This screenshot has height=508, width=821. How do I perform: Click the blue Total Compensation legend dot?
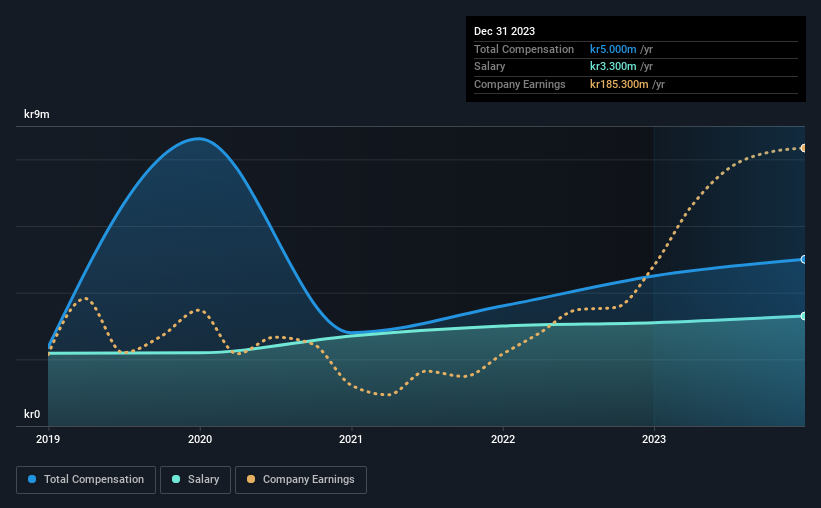coord(32,479)
